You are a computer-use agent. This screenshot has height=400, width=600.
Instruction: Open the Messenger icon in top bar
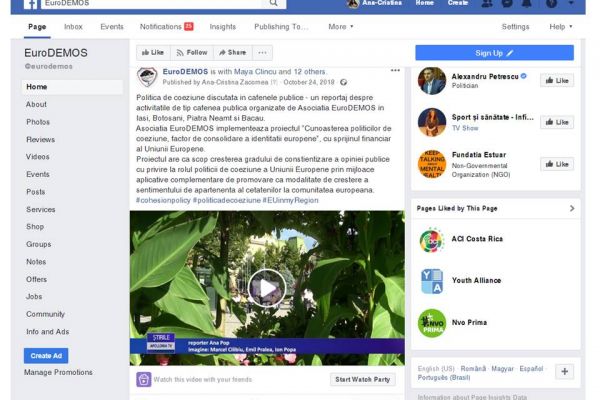[x=507, y=3]
